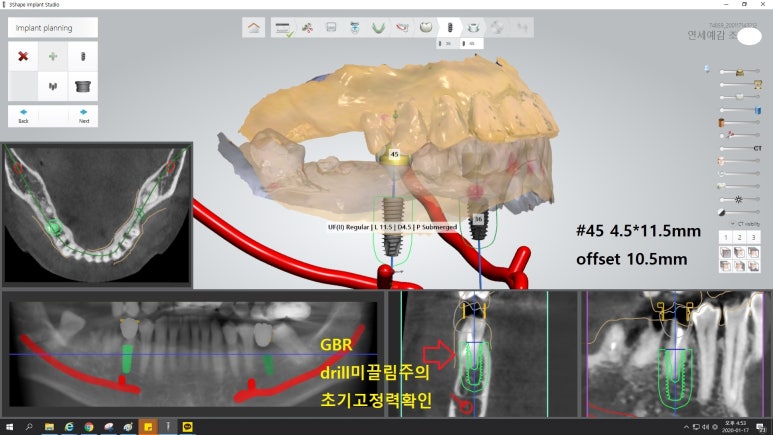
Task: Click the green plus add implant icon
Action: 53,56
